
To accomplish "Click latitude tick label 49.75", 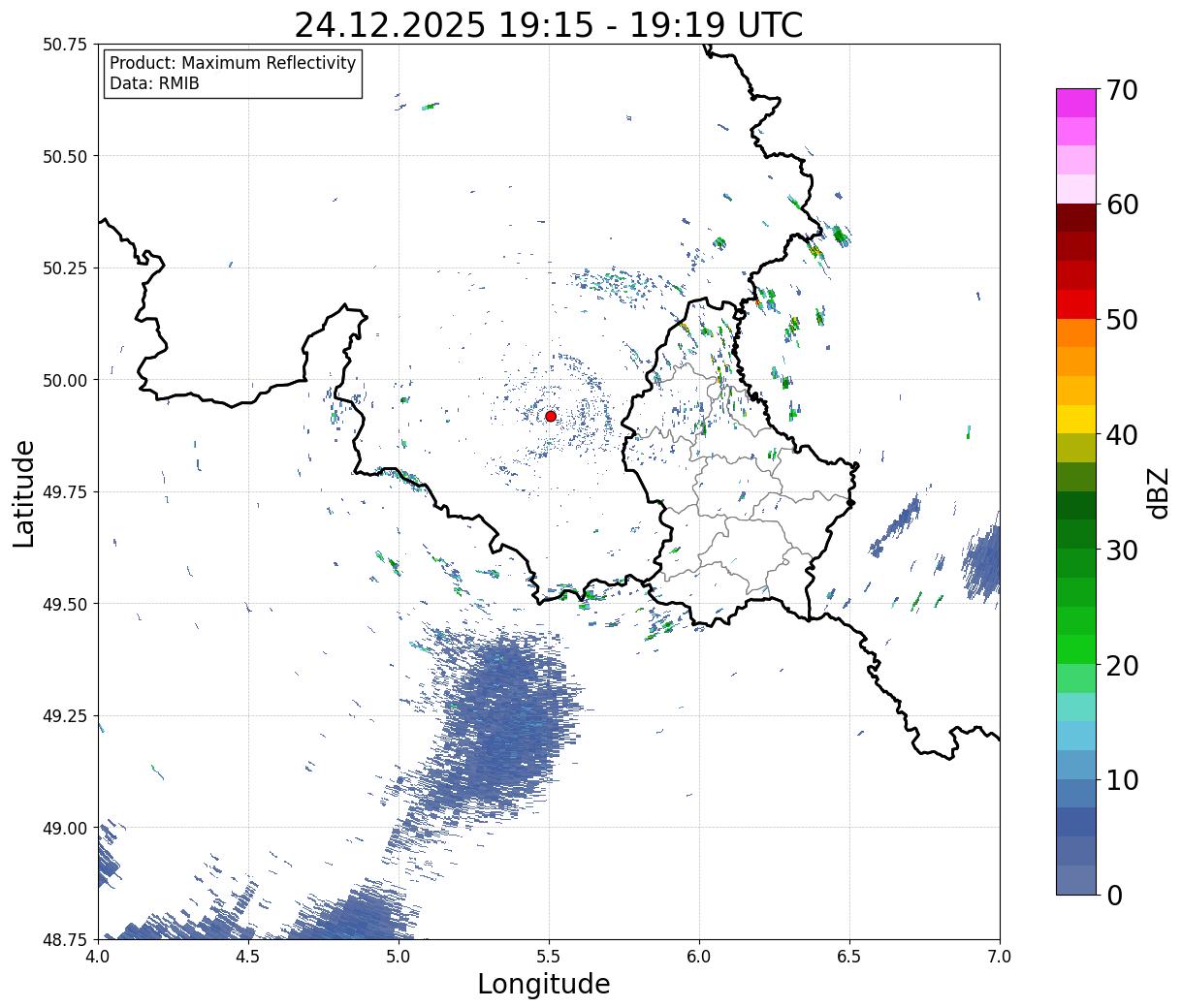I will click(x=65, y=492).
